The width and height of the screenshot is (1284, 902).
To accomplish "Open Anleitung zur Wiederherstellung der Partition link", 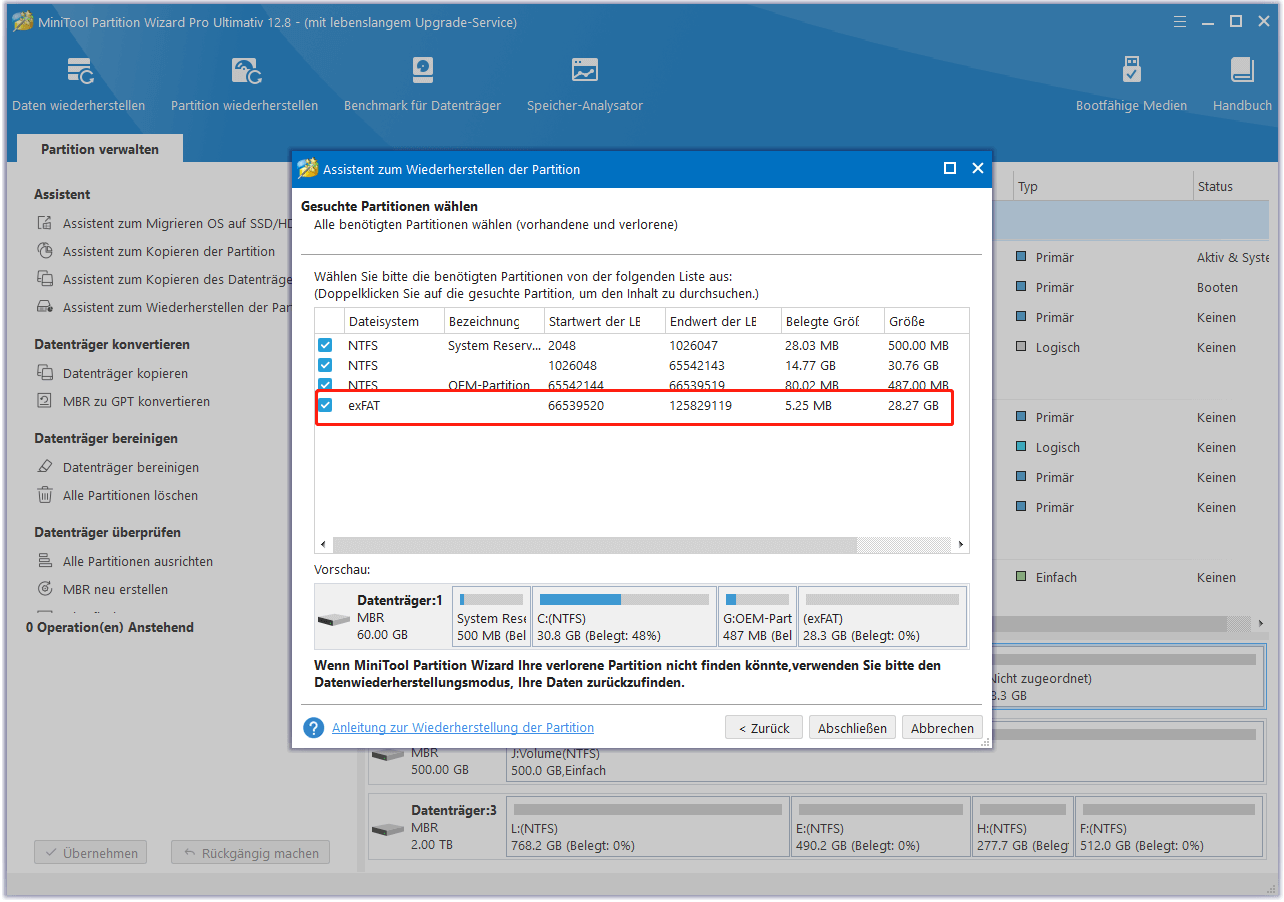I will click(463, 728).
